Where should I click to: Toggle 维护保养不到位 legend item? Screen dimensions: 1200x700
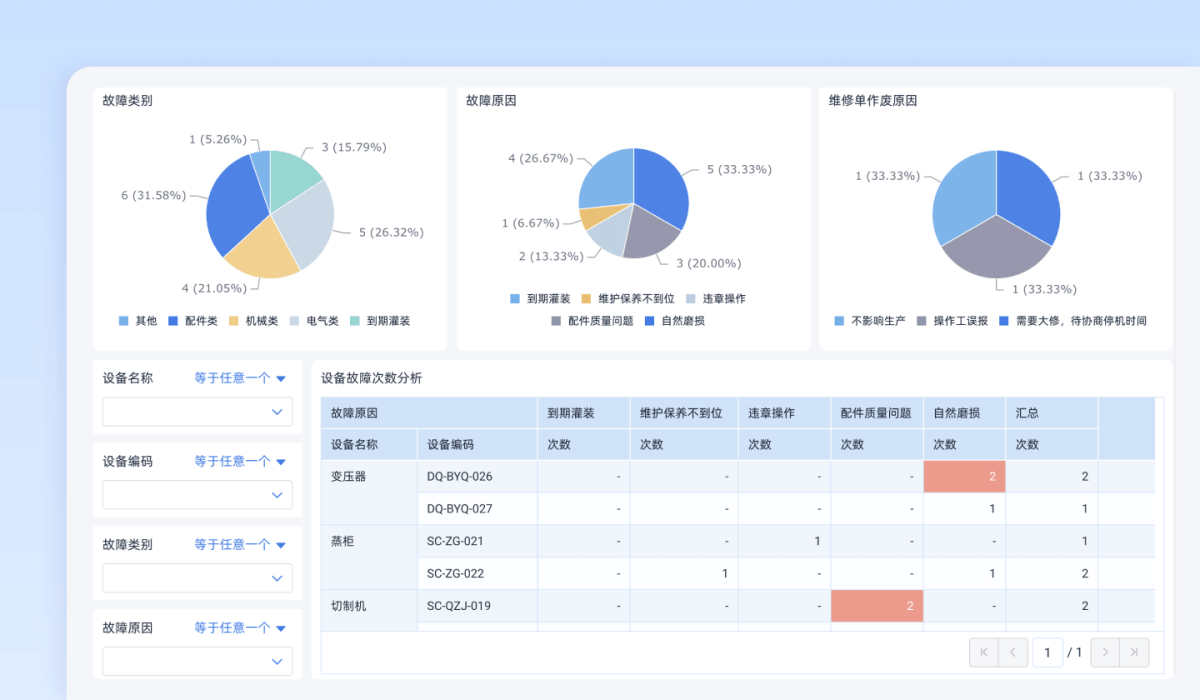coord(628,299)
